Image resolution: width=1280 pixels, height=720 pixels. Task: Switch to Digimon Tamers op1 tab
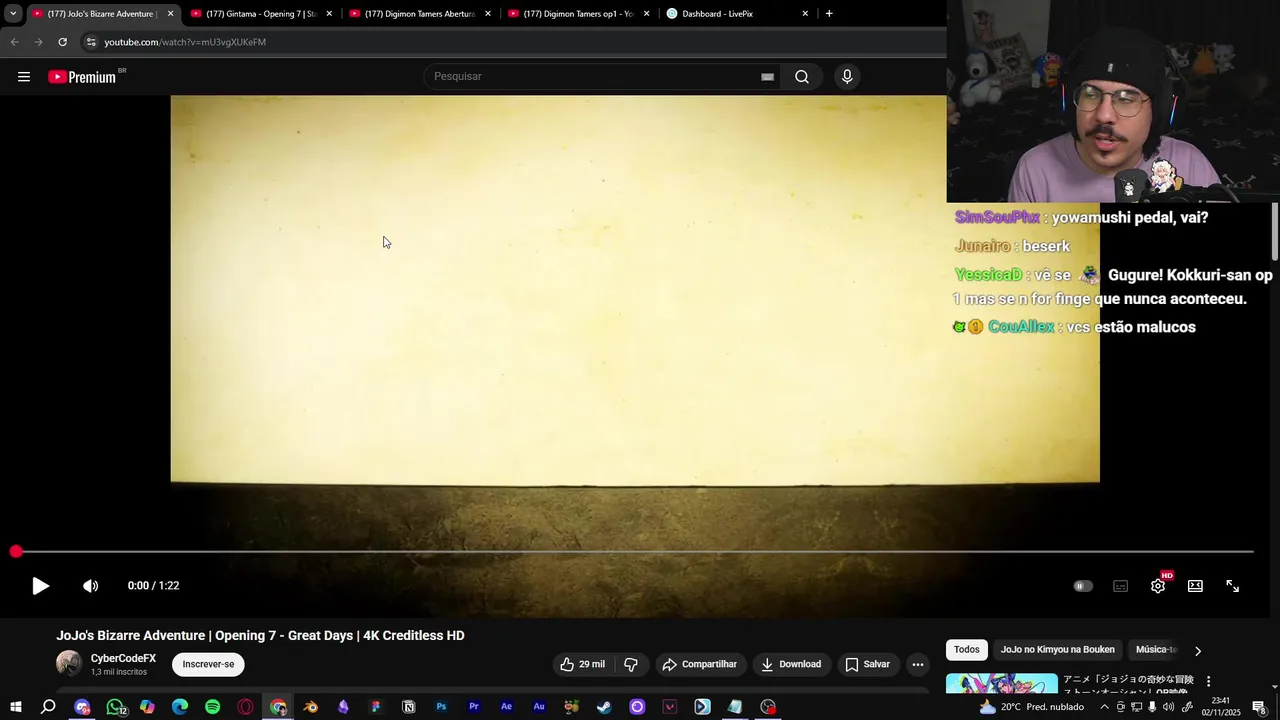pyautogui.click(x=577, y=14)
